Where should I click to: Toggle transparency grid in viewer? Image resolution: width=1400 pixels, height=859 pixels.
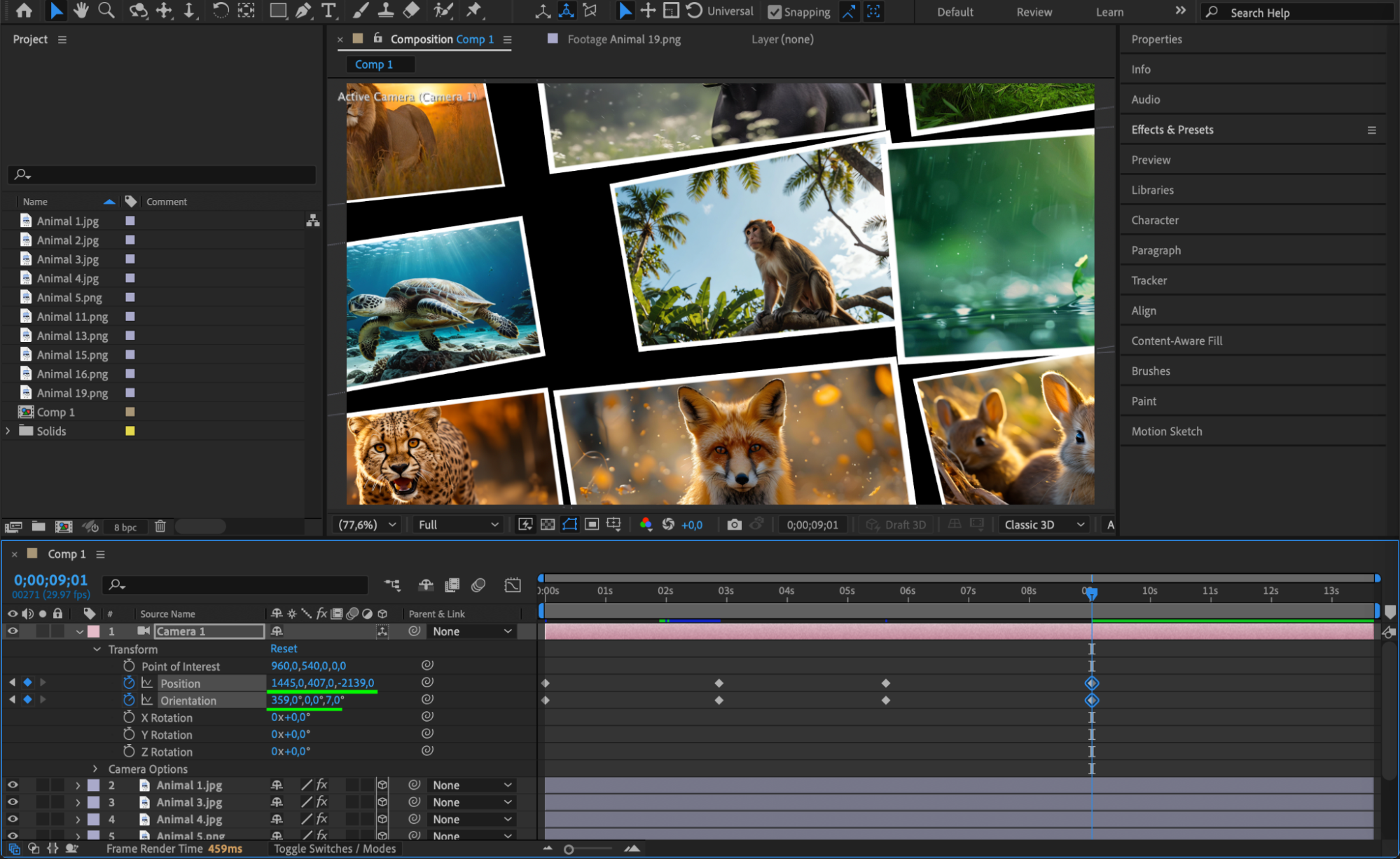coord(548,525)
